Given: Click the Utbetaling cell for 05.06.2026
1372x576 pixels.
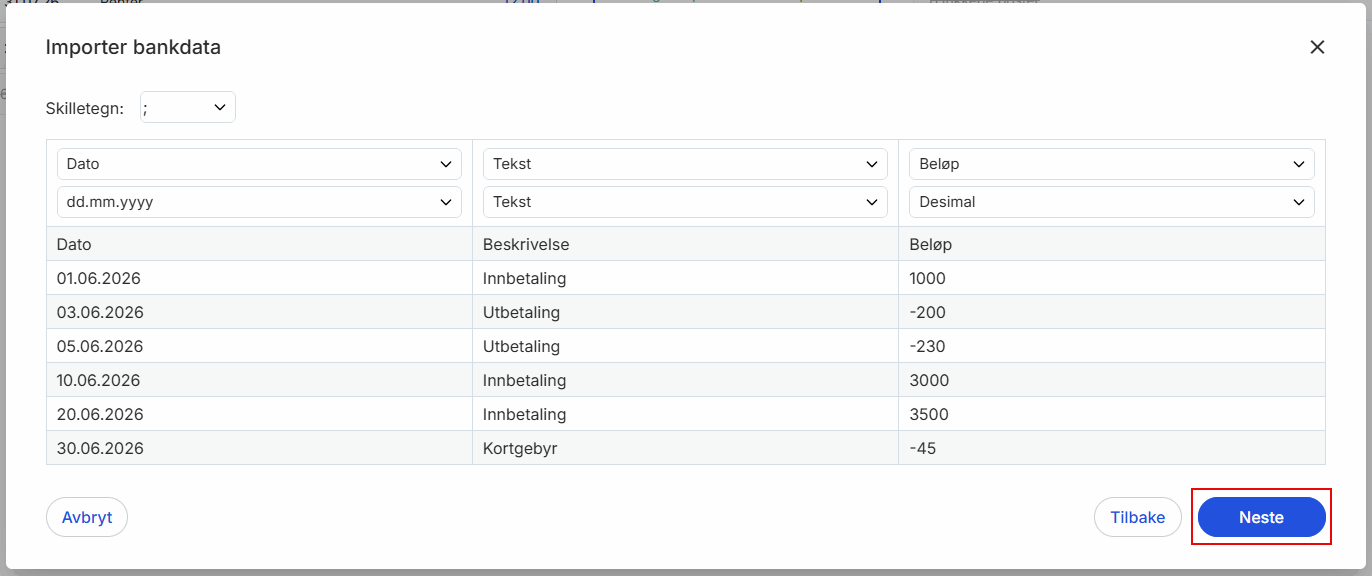Looking at the screenshot, I should pos(685,346).
